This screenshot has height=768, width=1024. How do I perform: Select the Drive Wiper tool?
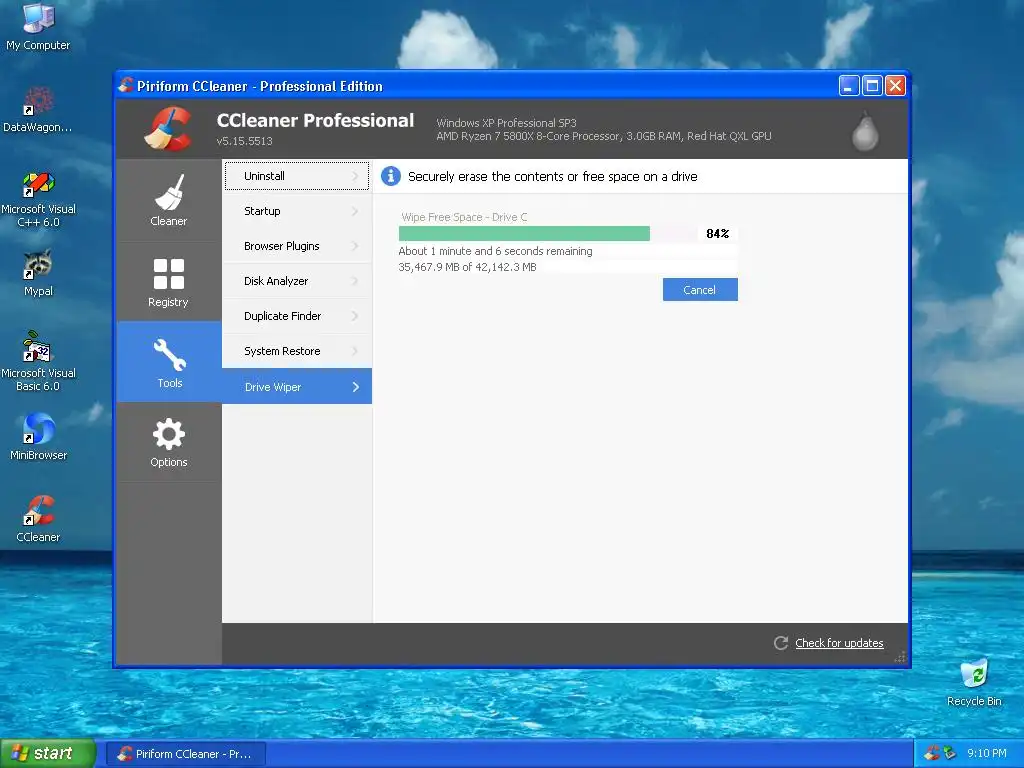[296, 386]
